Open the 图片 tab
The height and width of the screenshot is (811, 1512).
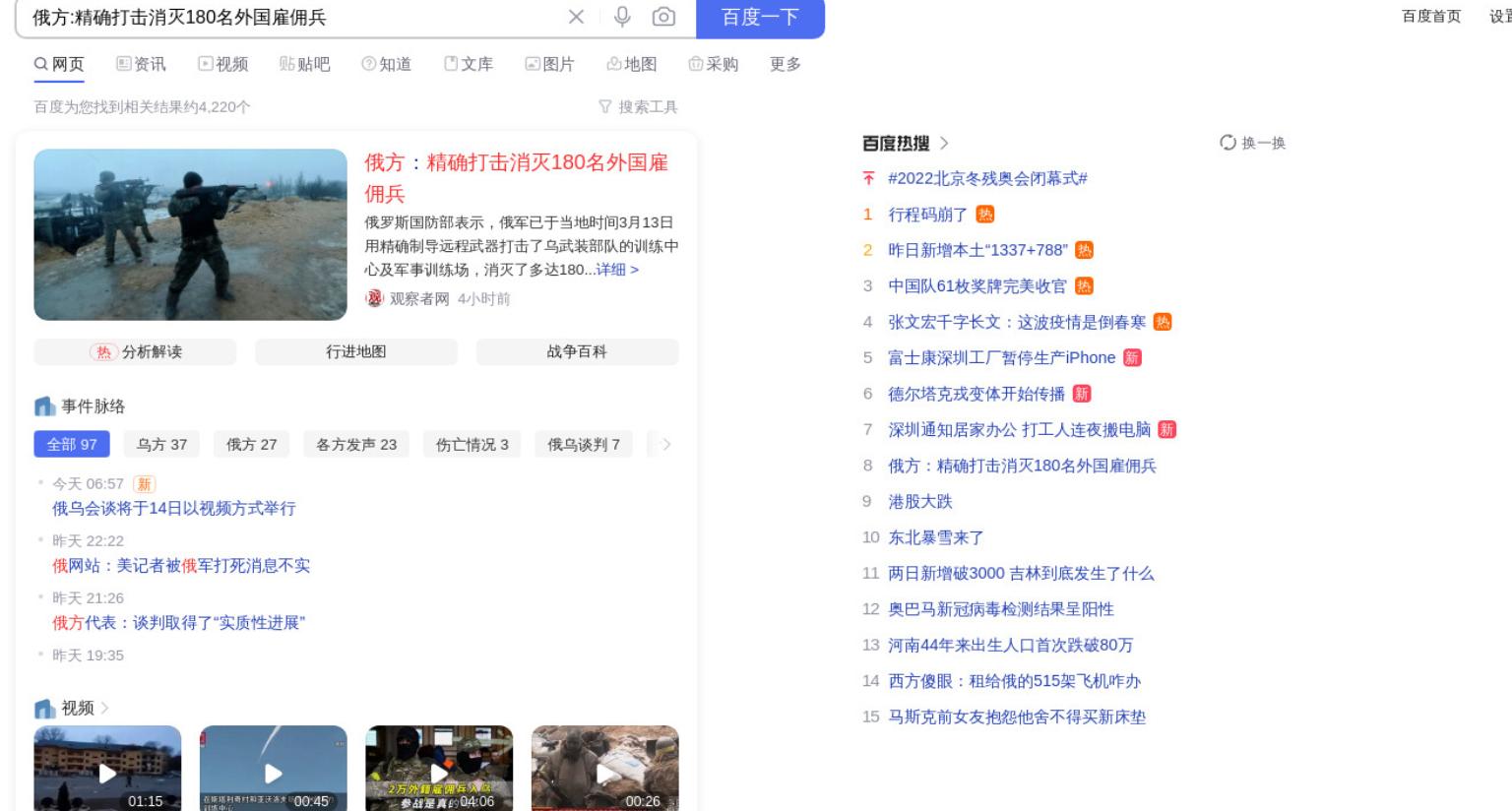(550, 64)
